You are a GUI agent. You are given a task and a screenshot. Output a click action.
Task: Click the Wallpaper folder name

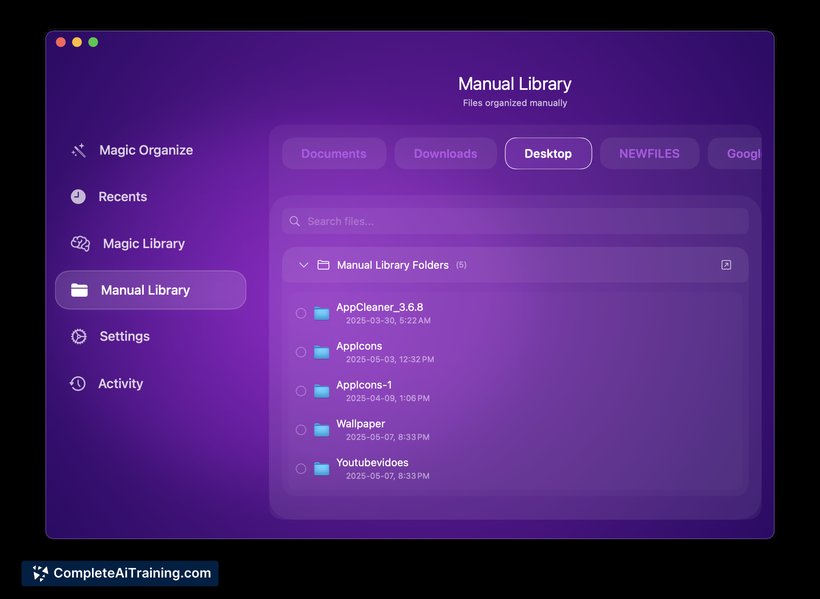coord(361,424)
